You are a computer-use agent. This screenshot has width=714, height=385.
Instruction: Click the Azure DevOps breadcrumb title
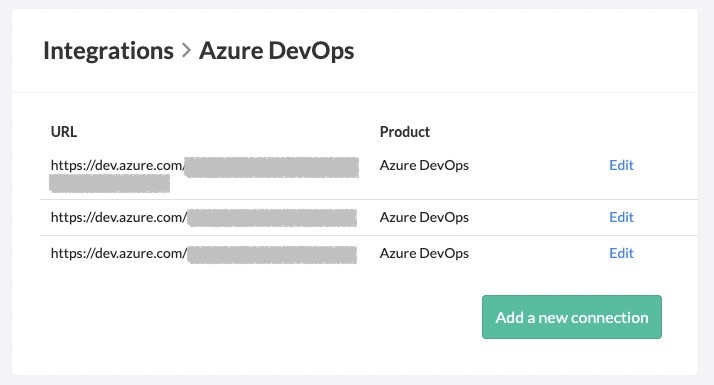coord(276,51)
